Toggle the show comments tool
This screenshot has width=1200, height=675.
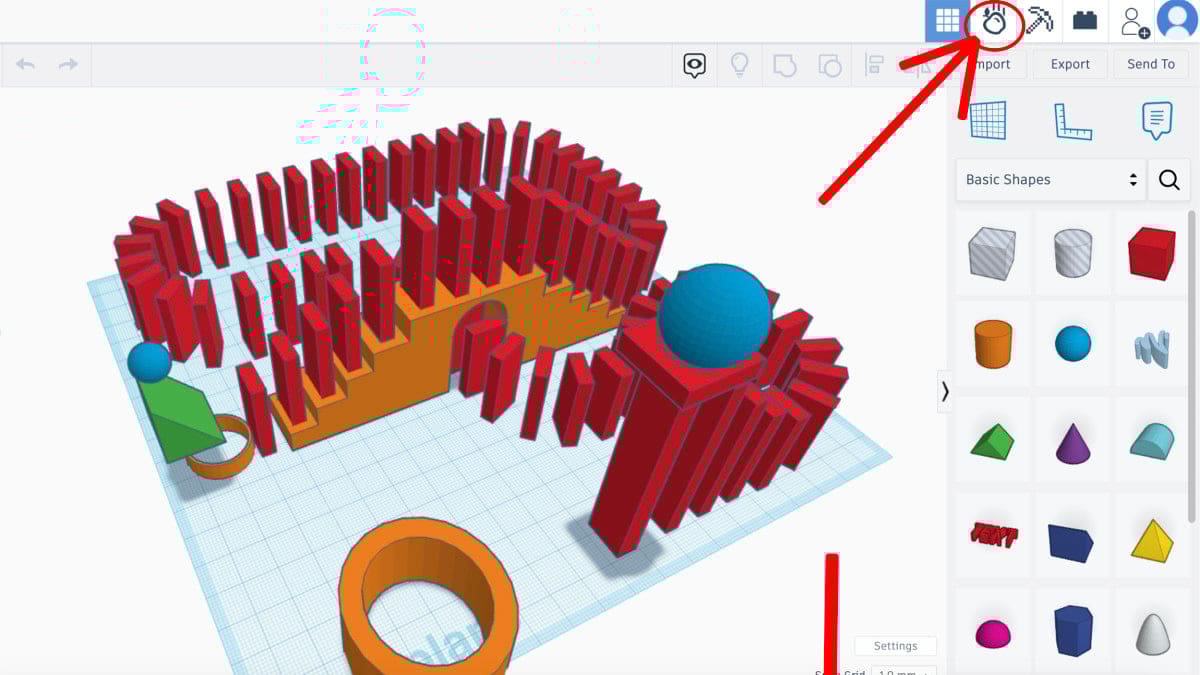[694, 64]
